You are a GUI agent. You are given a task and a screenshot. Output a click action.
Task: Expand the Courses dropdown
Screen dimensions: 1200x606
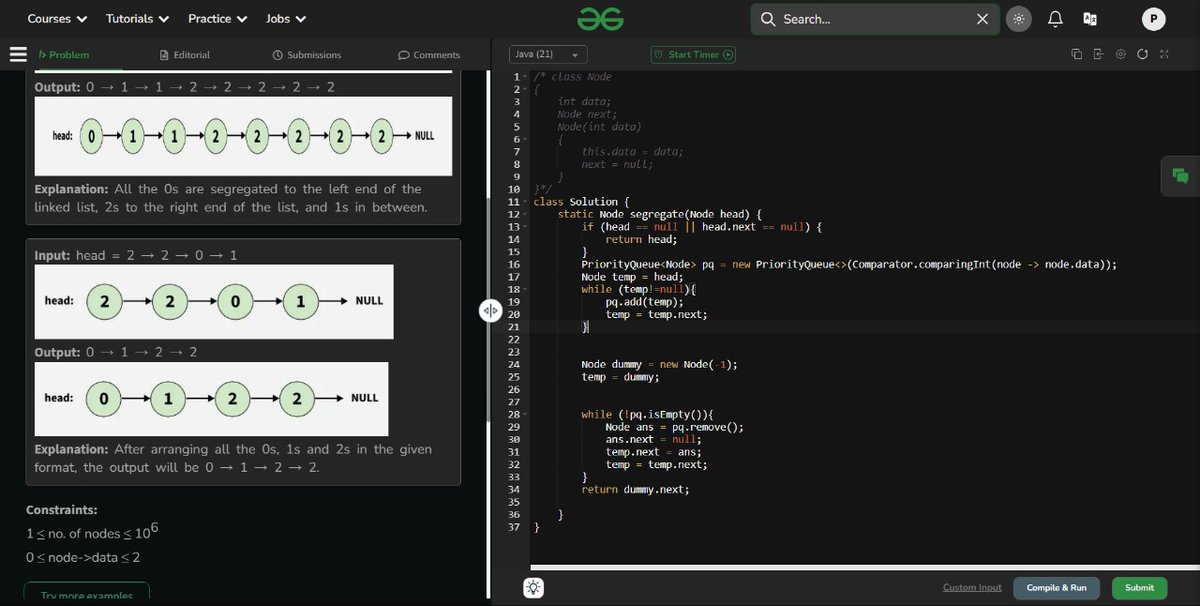tap(57, 19)
